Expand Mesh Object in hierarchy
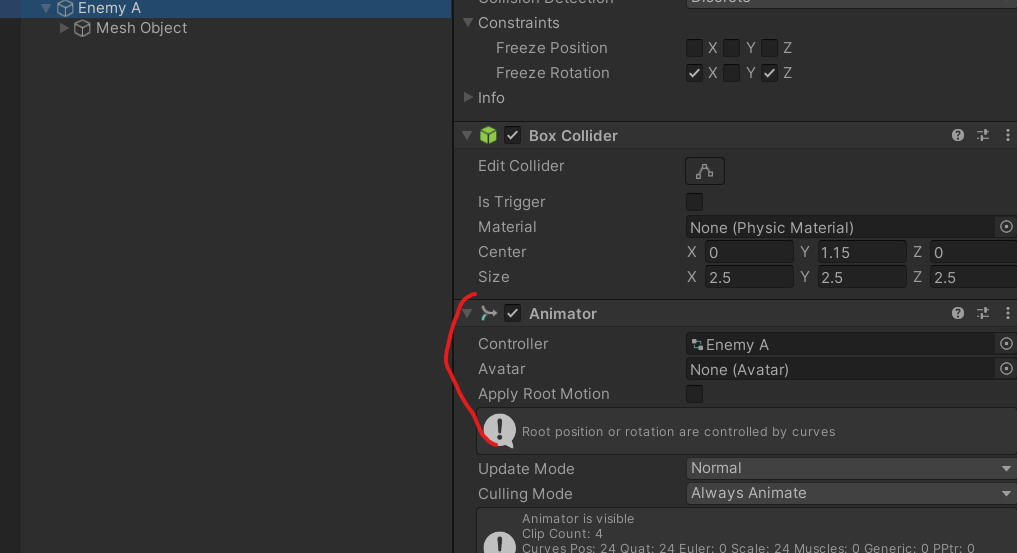The width and height of the screenshot is (1017, 553). click(65, 28)
